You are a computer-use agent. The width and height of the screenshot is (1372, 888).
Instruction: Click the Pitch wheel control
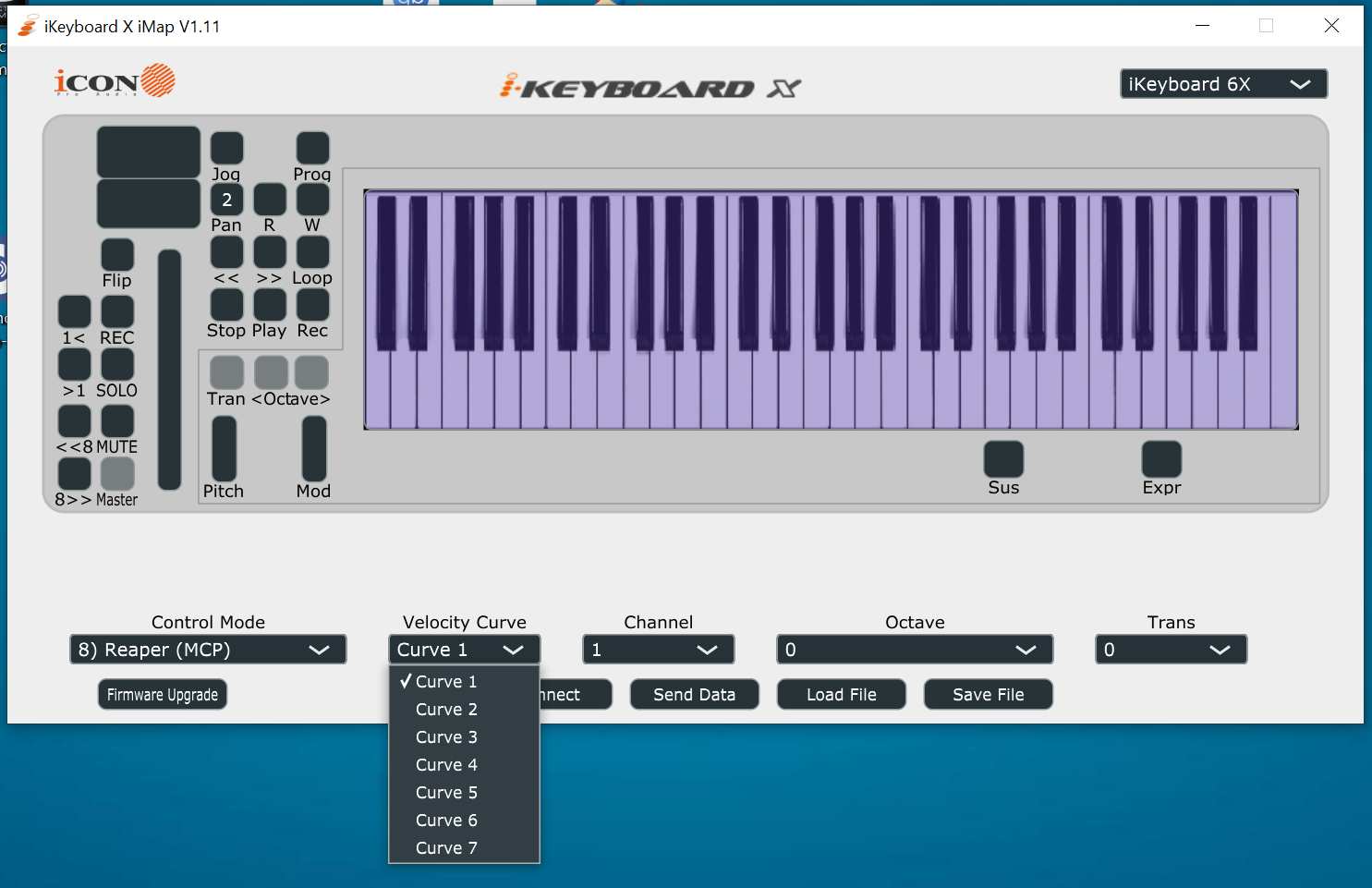coord(225,448)
